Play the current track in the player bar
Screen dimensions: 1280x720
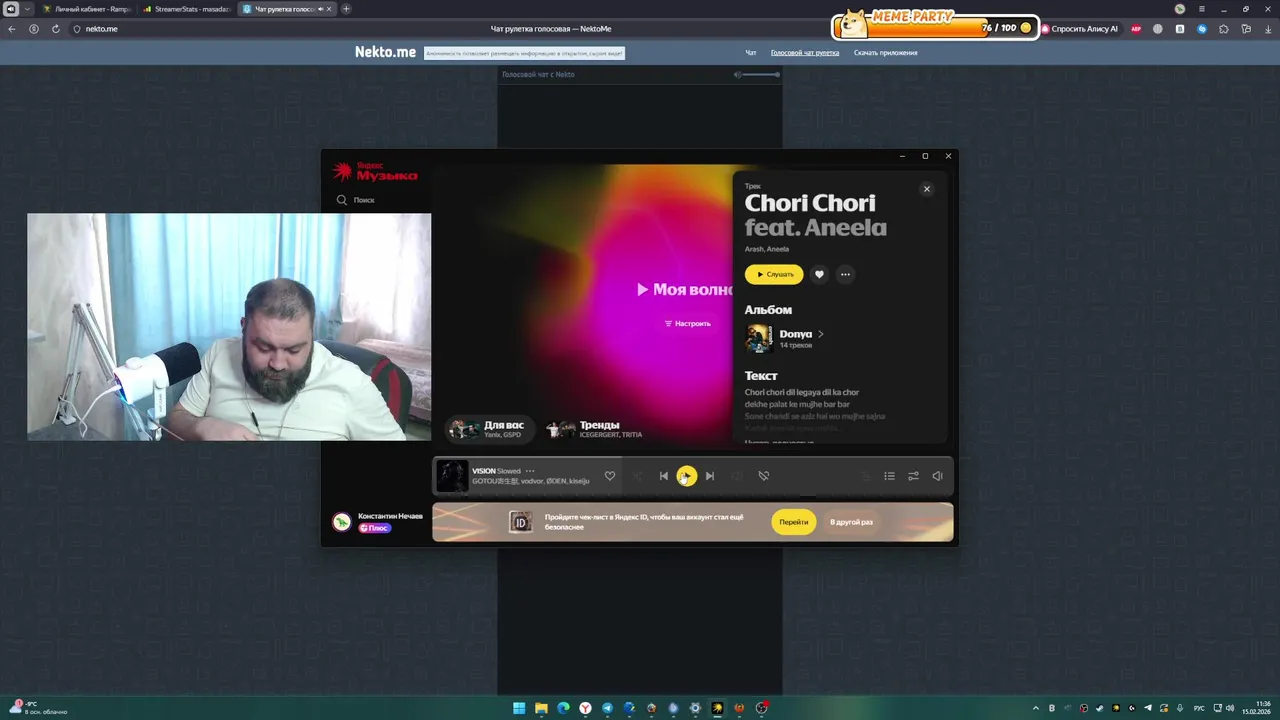point(686,476)
